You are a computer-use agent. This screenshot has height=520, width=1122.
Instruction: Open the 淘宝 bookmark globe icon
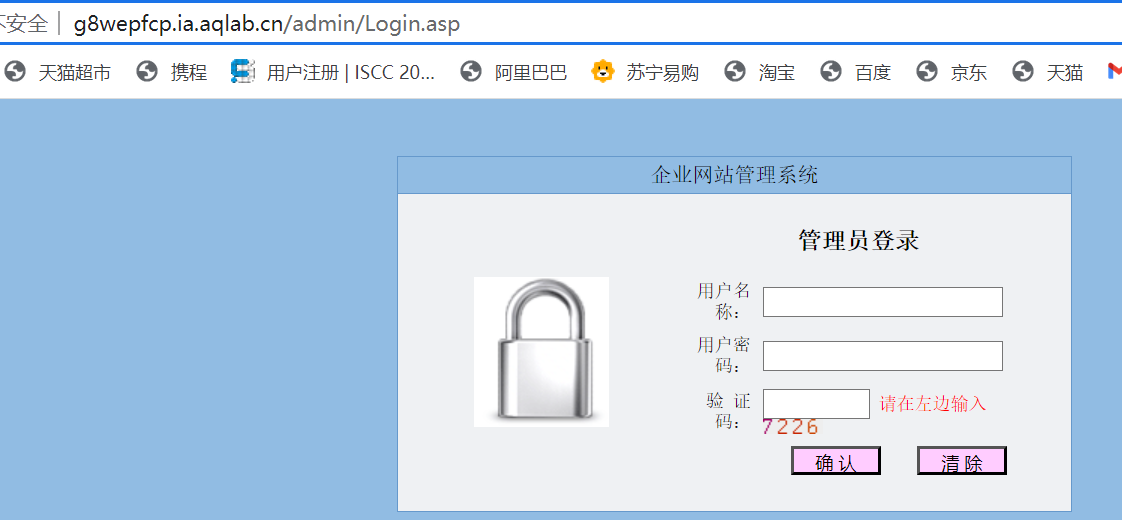pyautogui.click(x=735, y=72)
